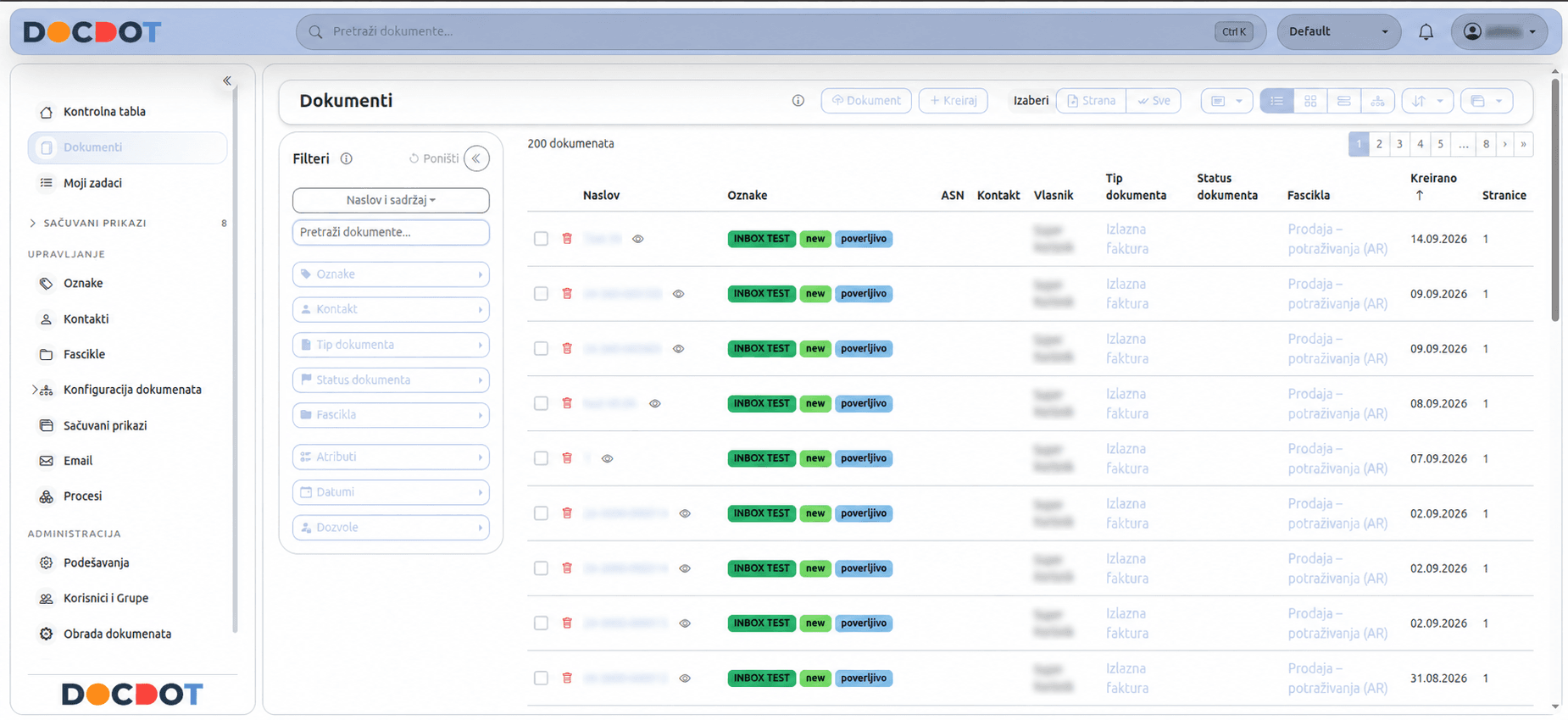The width and height of the screenshot is (1568, 720).
Task: Open the sort order dropdown
Action: click(1427, 102)
